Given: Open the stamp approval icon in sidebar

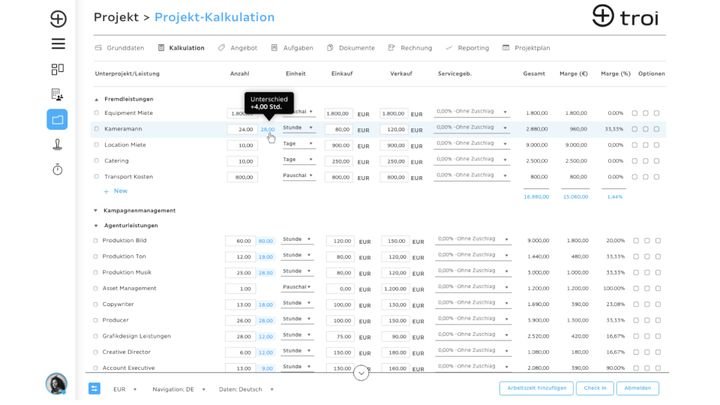Looking at the screenshot, I should click(57, 145).
